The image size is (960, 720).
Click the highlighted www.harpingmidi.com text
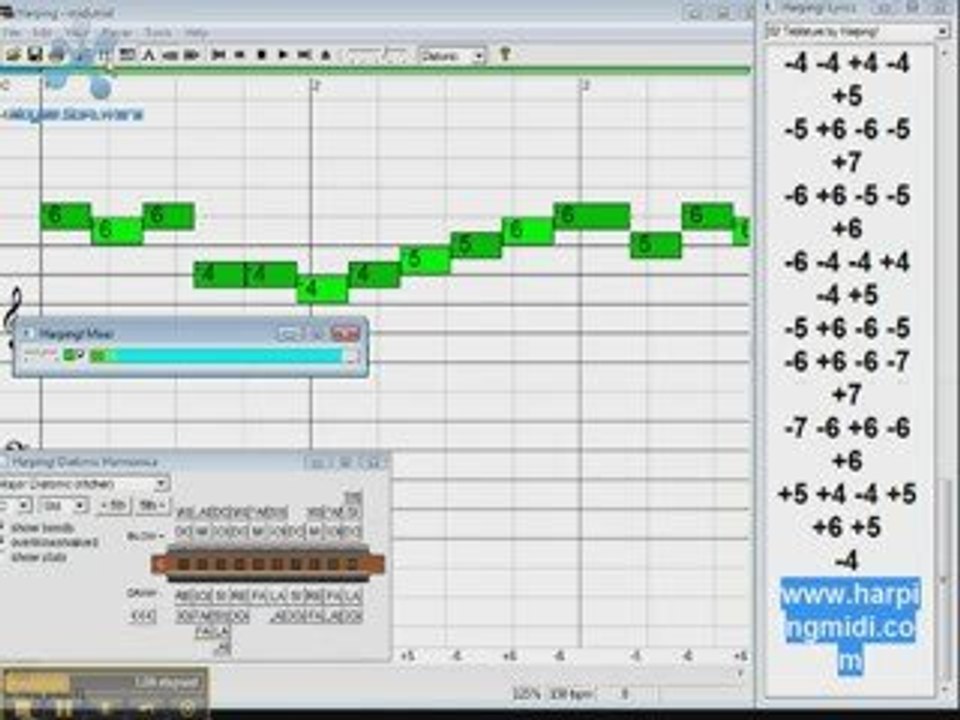[850, 627]
